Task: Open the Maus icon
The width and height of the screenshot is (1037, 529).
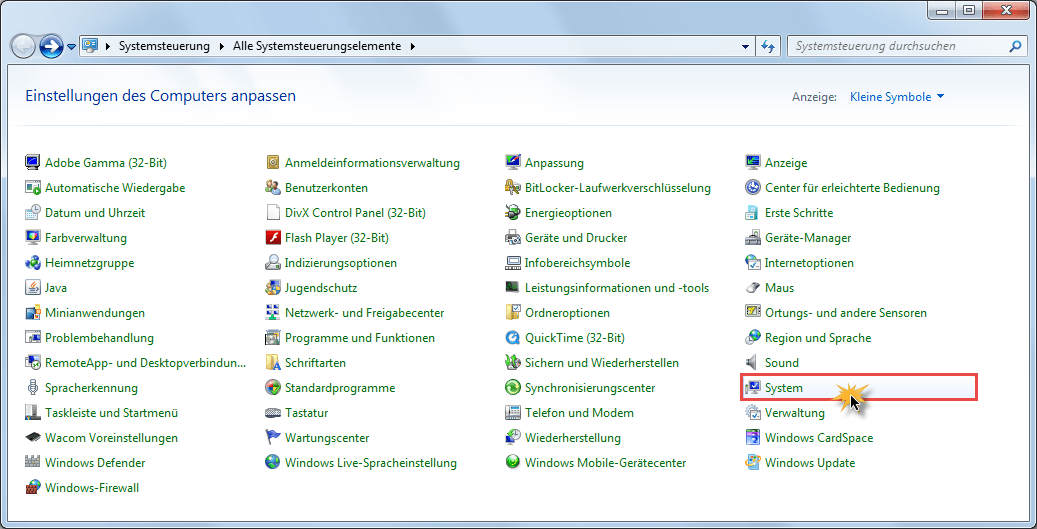Action: 753,288
